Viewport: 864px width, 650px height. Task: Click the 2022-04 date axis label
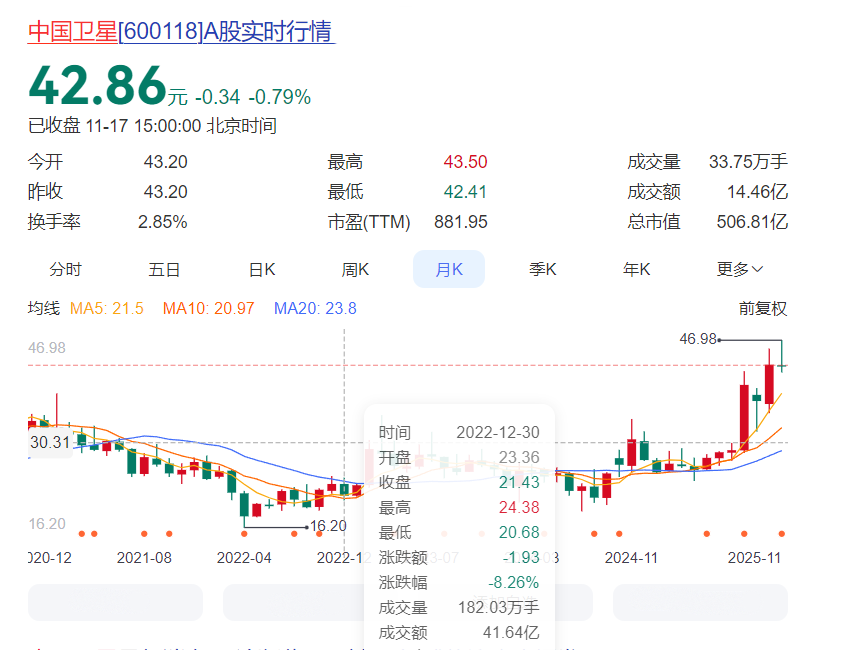244,558
